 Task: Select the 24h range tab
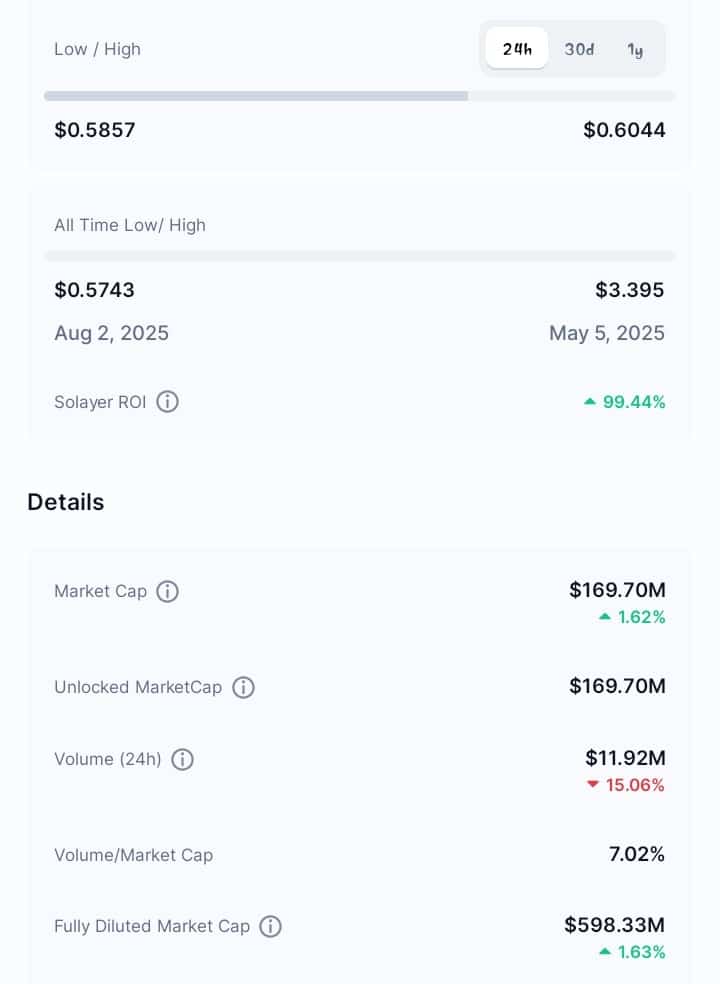[x=517, y=48]
